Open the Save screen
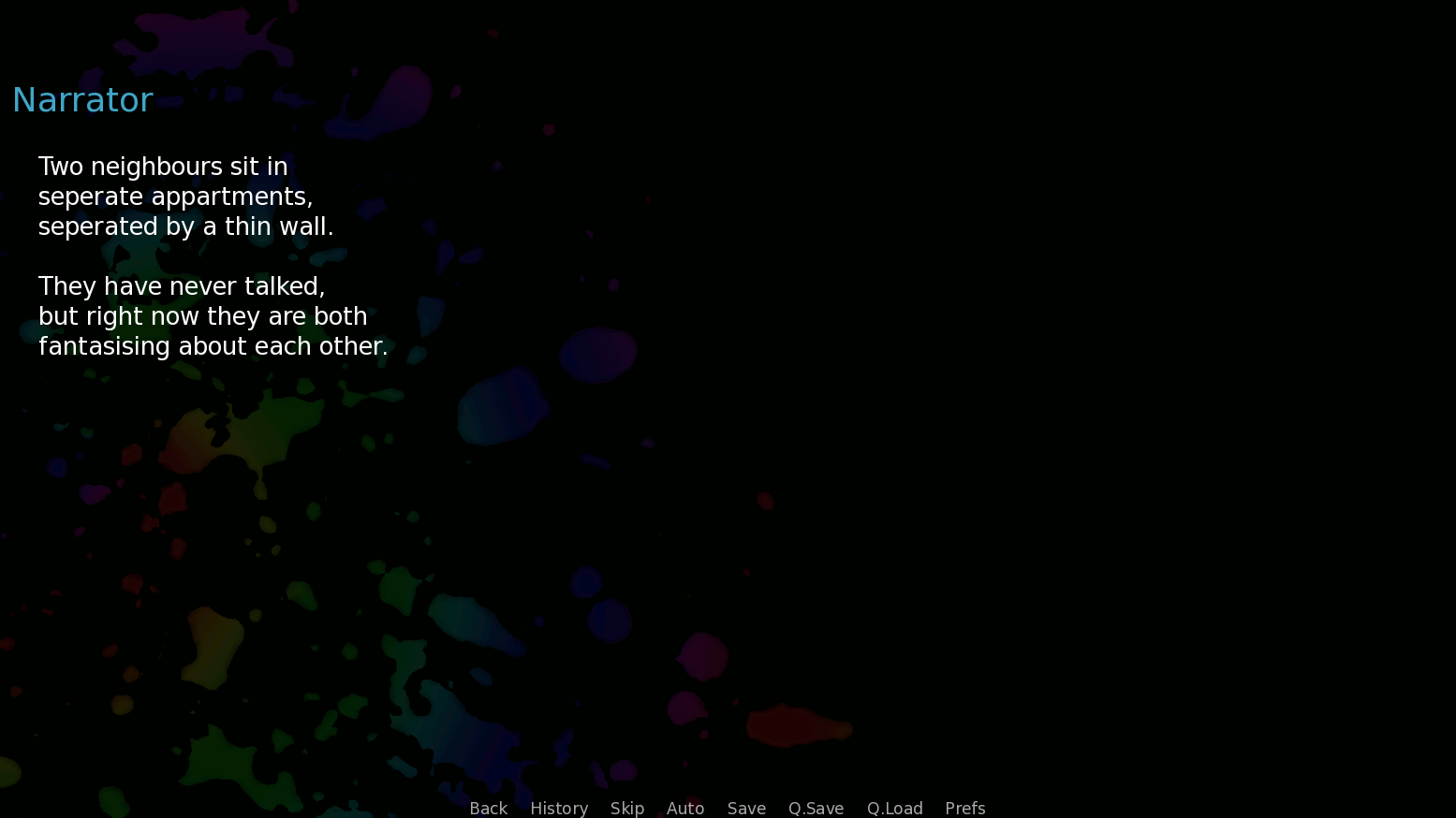The height and width of the screenshot is (818, 1456). [x=746, y=808]
